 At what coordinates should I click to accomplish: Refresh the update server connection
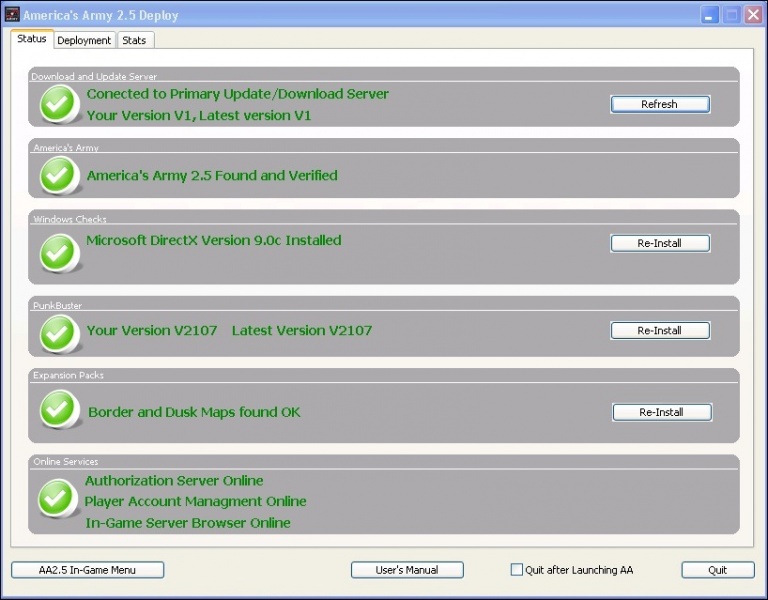[660, 104]
